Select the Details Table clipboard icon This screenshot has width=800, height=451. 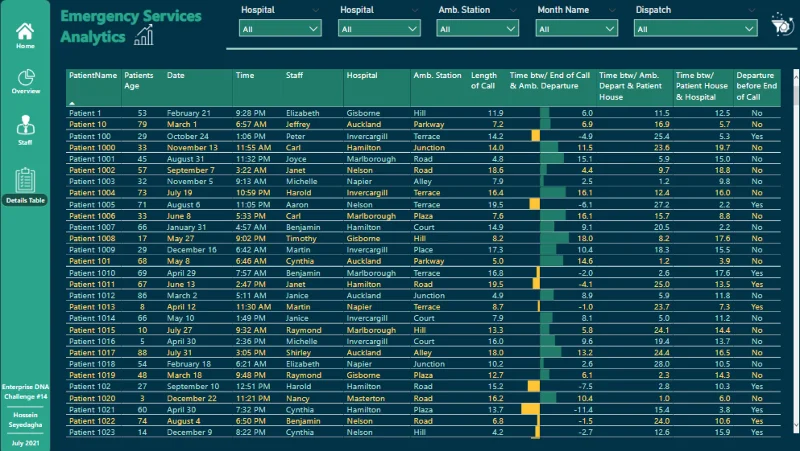(25, 180)
